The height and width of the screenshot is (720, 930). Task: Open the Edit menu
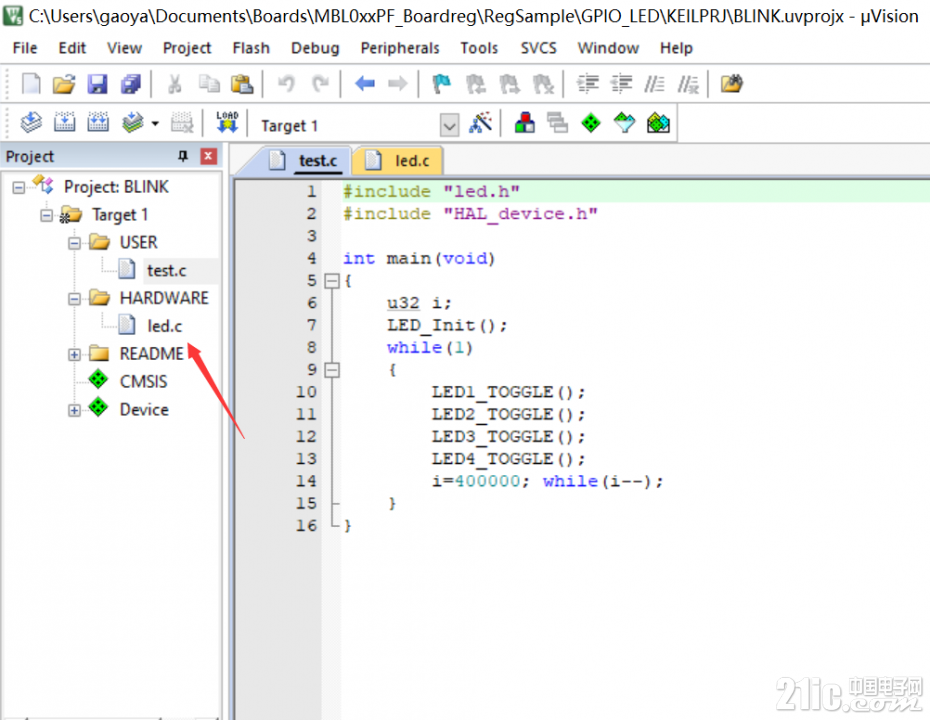coord(72,48)
